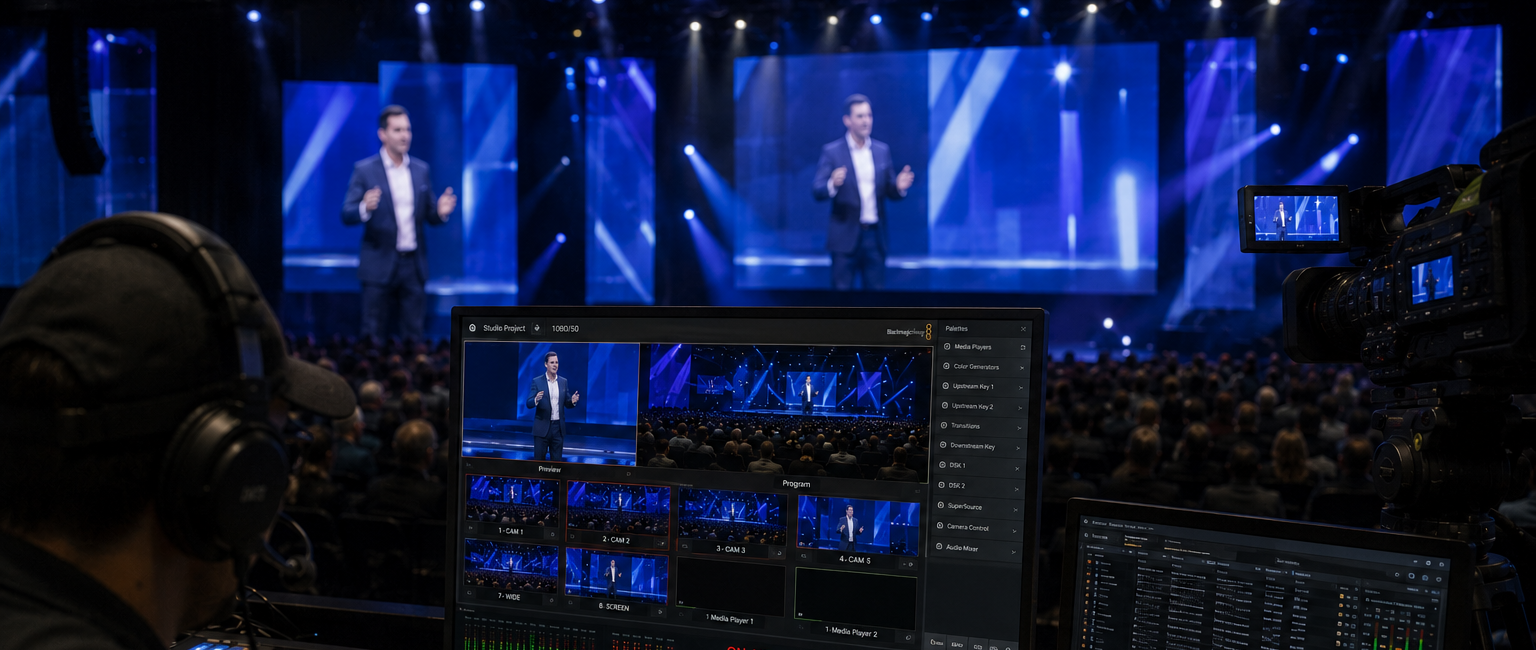Viewport: 1536px width, 650px height.
Task: Click the Blackmagic logo icon in the header
Action: click(927, 332)
